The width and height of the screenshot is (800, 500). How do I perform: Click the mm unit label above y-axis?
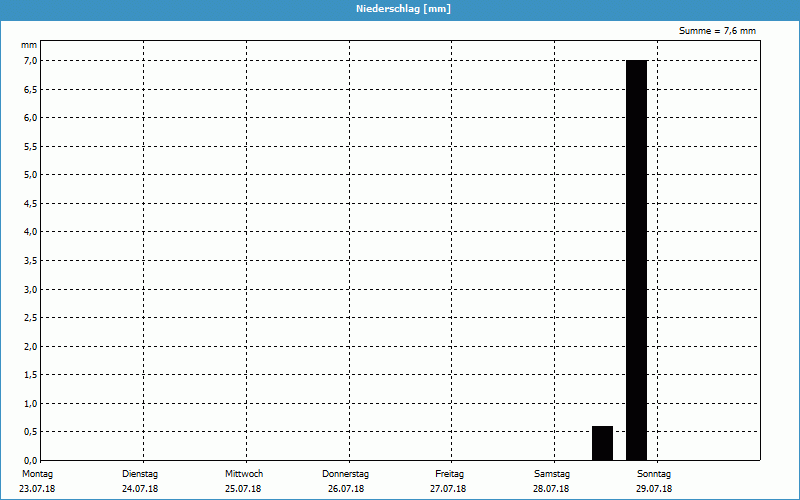coord(29,45)
